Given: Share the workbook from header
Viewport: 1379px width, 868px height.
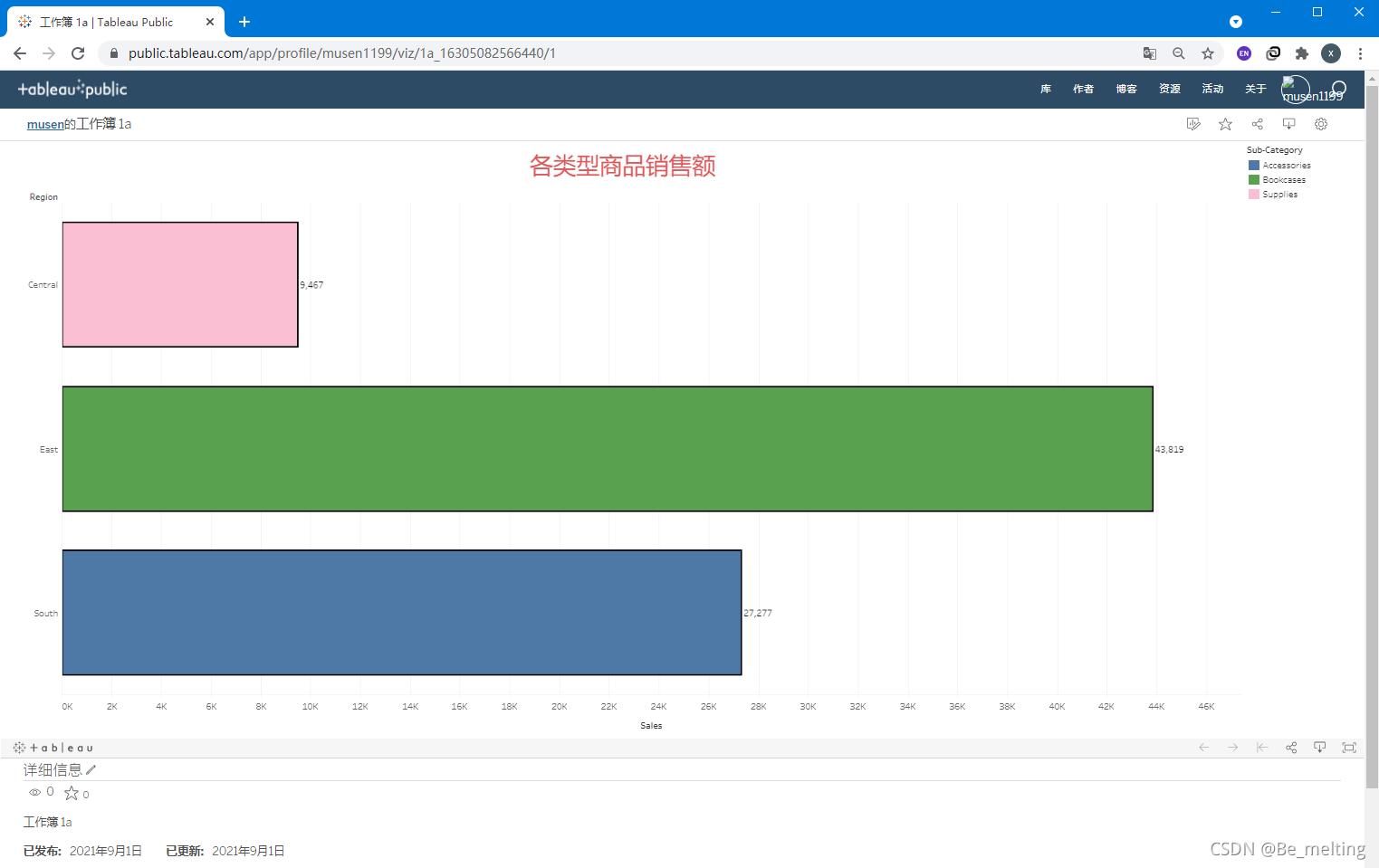Looking at the screenshot, I should (1257, 124).
